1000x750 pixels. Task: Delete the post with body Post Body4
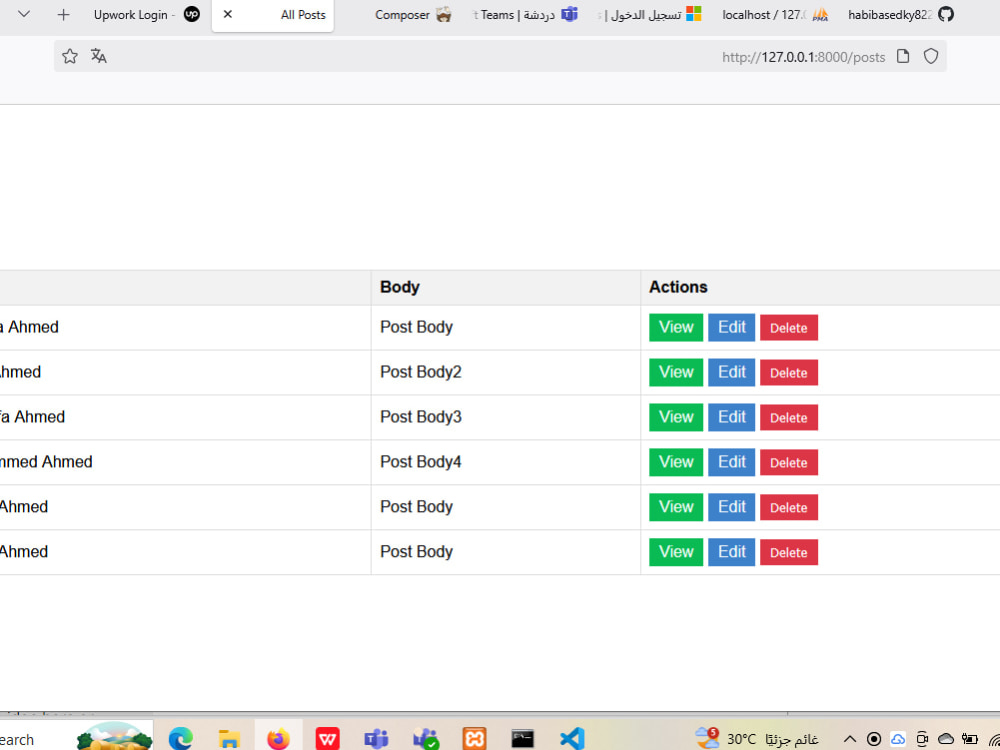[789, 463]
